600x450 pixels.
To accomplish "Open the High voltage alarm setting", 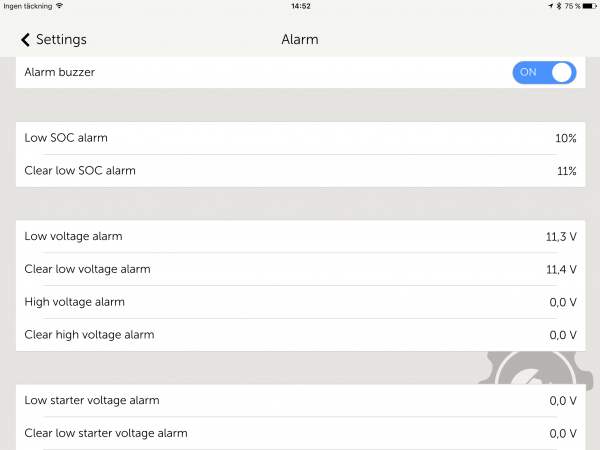I will point(300,302).
